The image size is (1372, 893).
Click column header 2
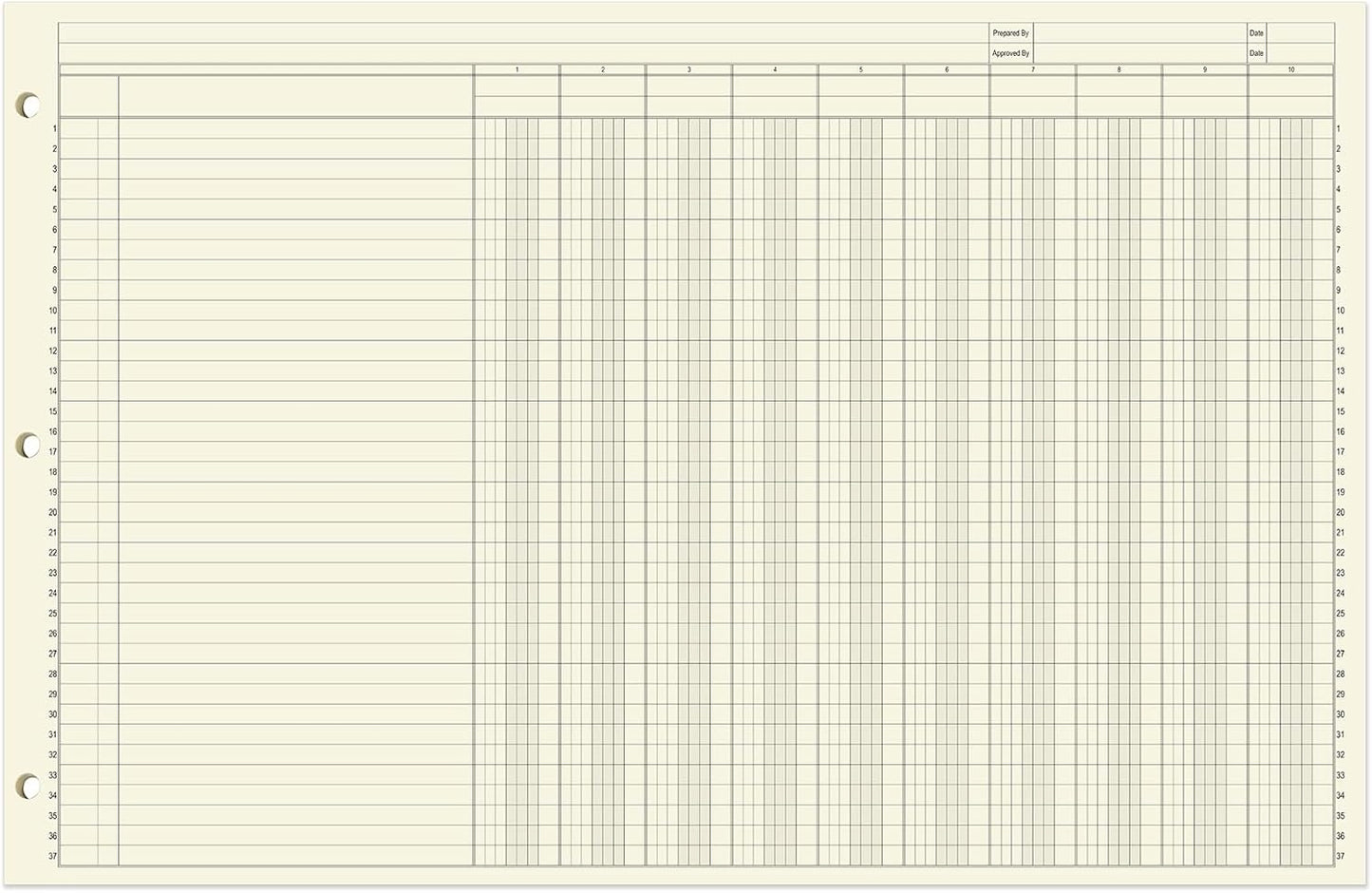[x=603, y=69]
